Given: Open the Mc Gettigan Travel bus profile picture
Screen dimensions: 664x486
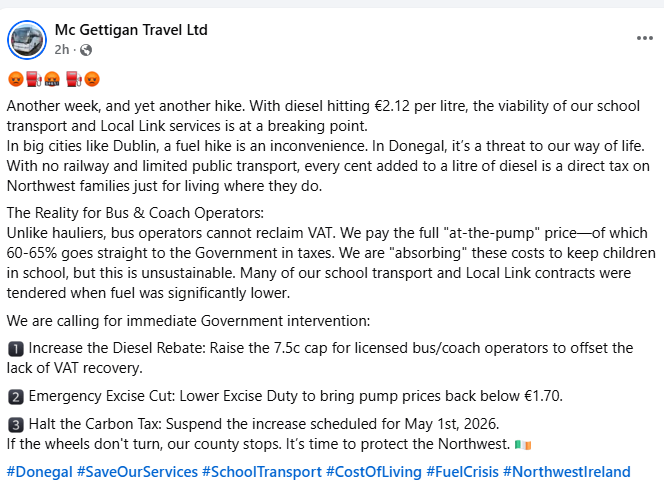Looking at the screenshot, I should tap(26, 40).
